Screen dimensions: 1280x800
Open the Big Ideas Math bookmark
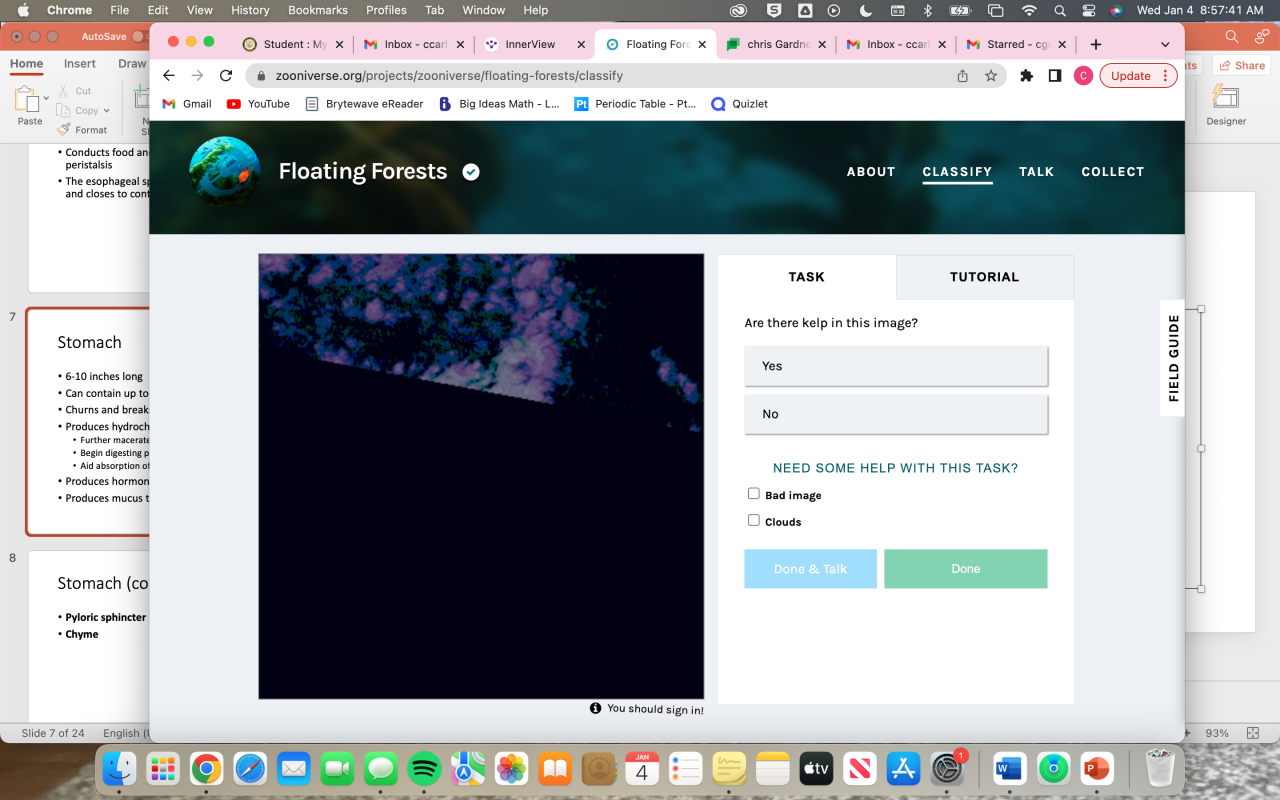(499, 104)
